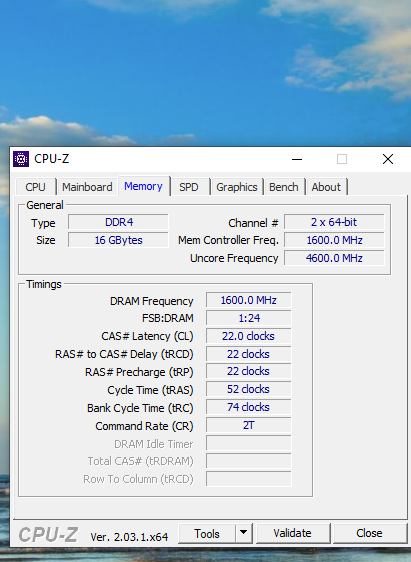Image resolution: width=411 pixels, height=562 pixels.
Task: Click the "Channel #" label
Action: [253, 223]
